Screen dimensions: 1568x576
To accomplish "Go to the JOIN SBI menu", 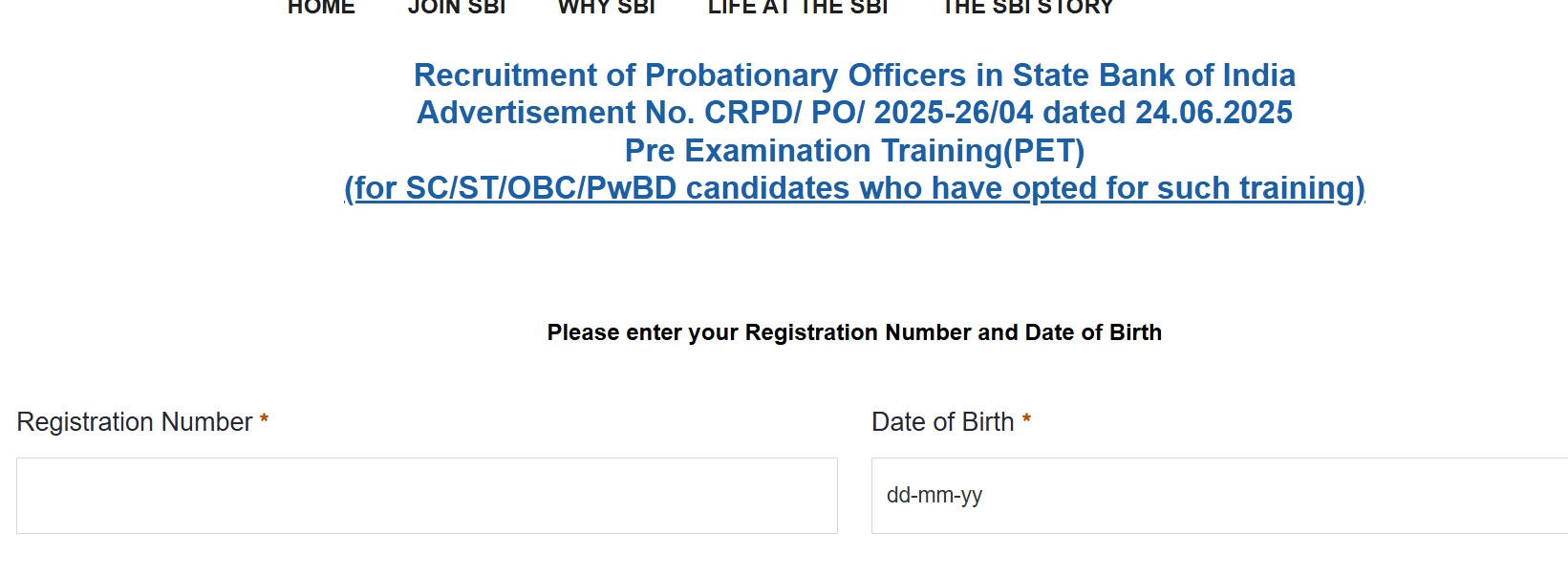I will 457,7.
